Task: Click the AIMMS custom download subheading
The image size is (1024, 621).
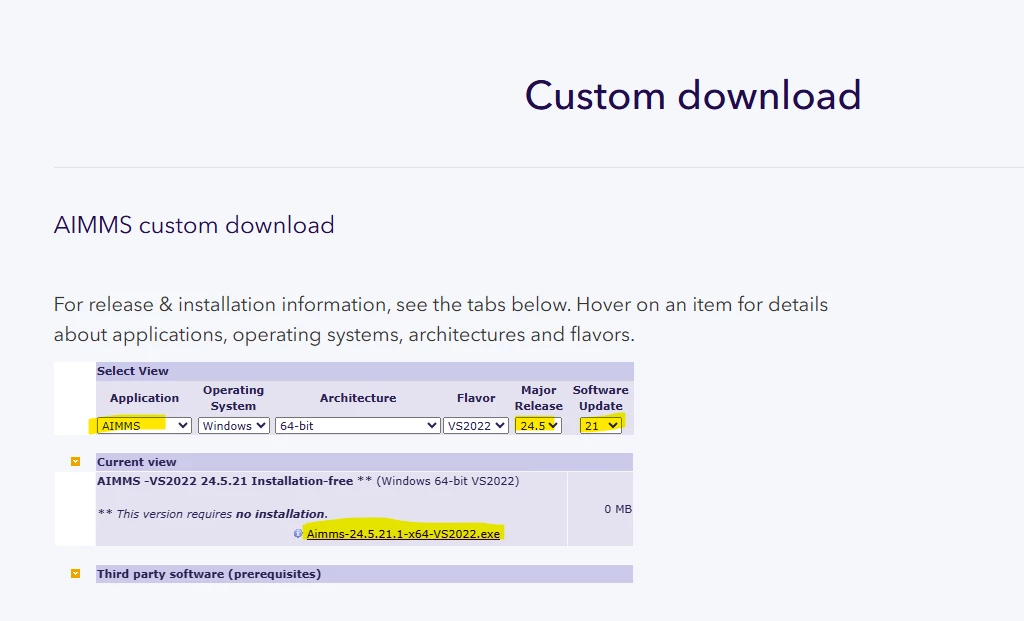Action: click(194, 225)
